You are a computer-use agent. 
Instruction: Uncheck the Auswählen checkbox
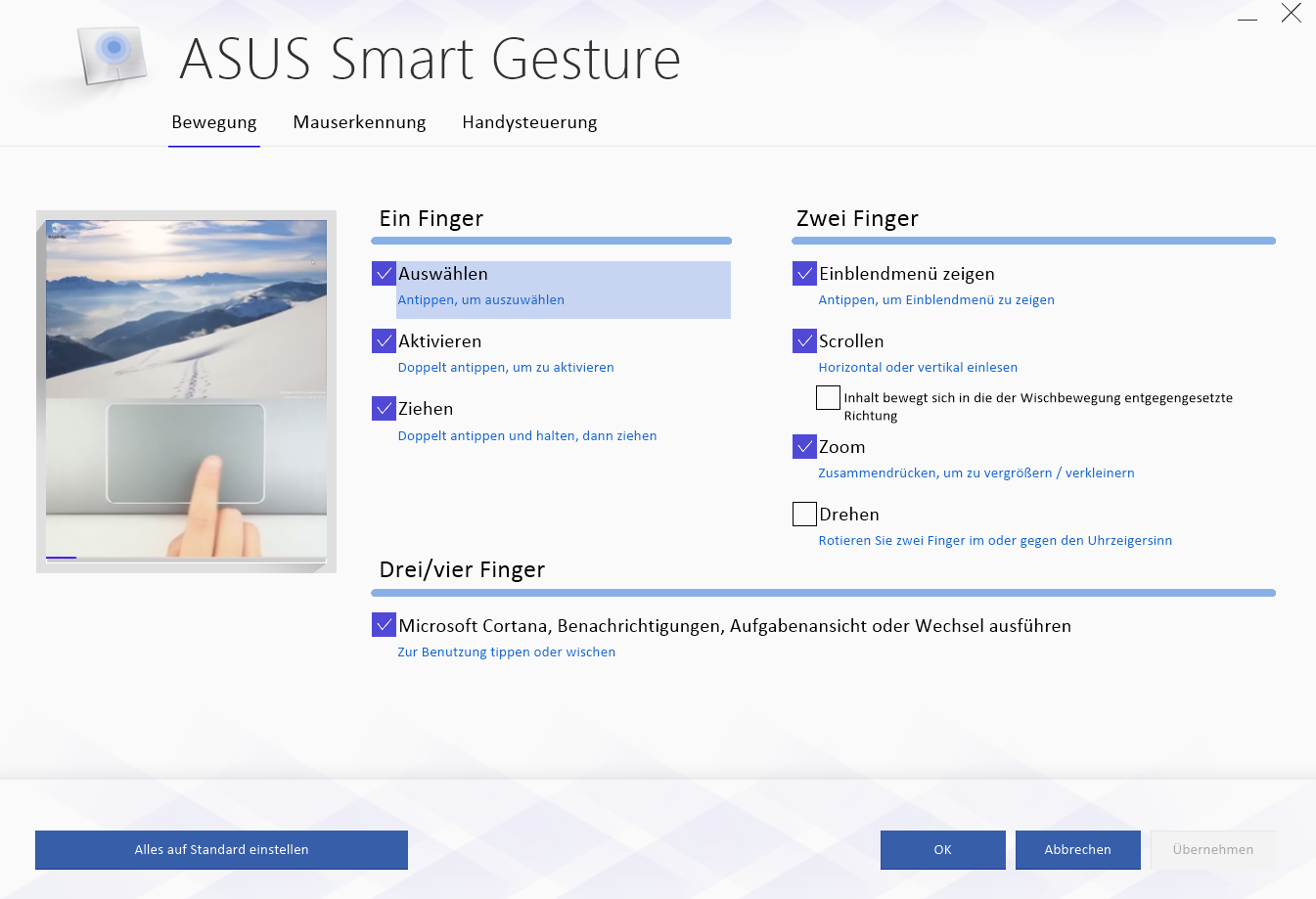point(384,273)
